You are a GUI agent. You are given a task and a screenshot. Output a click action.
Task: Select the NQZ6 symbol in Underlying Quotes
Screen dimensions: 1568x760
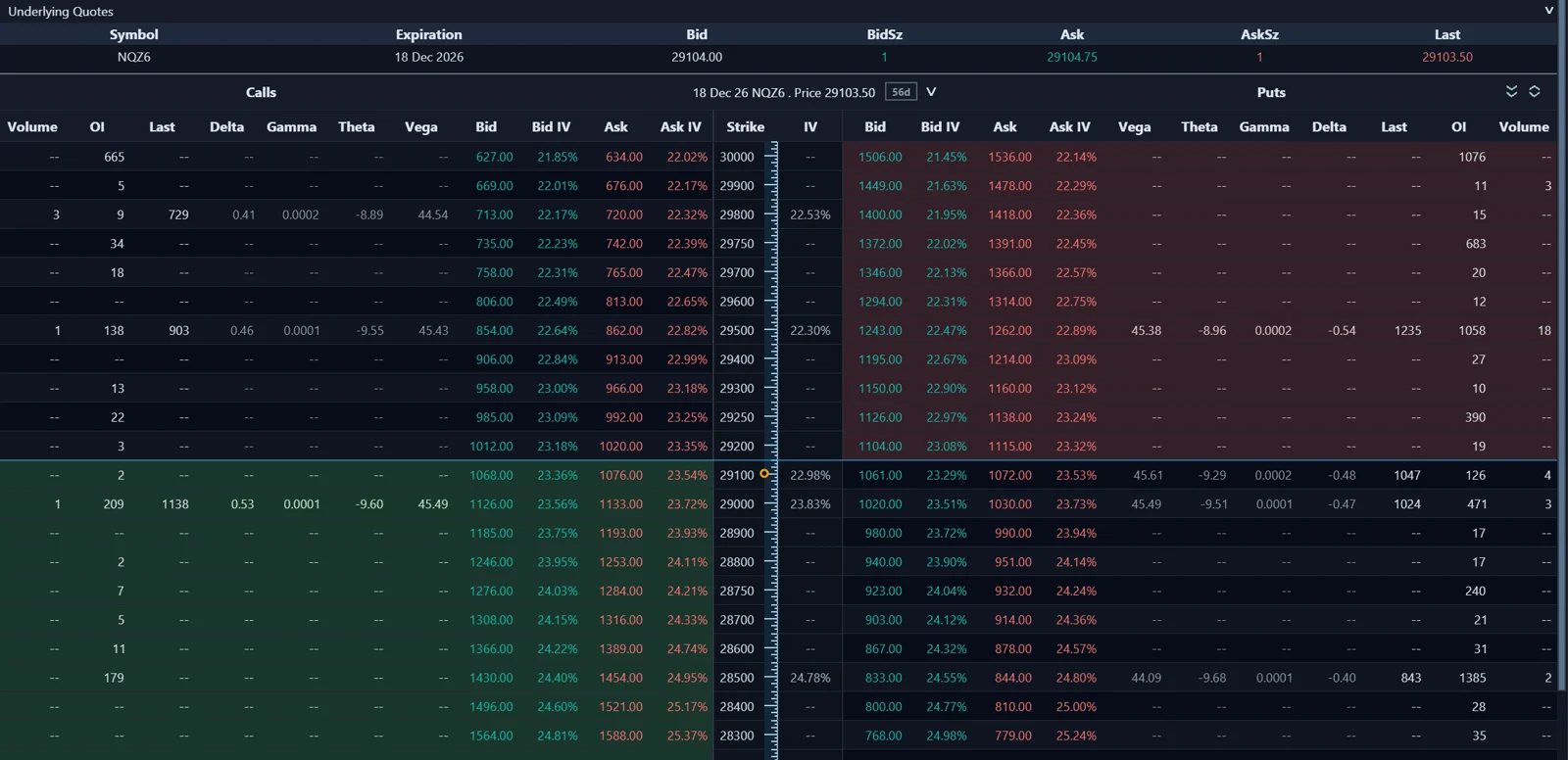[134, 57]
